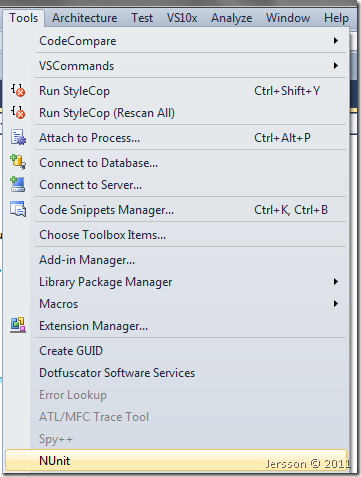Select the NUnit menu entry
Screen dimensions: 361x477
point(176,460)
